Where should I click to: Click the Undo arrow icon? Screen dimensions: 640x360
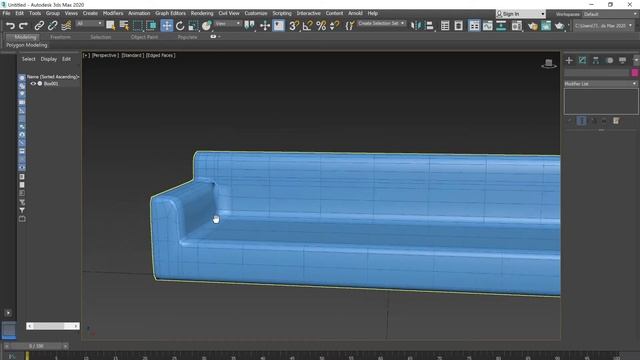[x=10, y=26]
